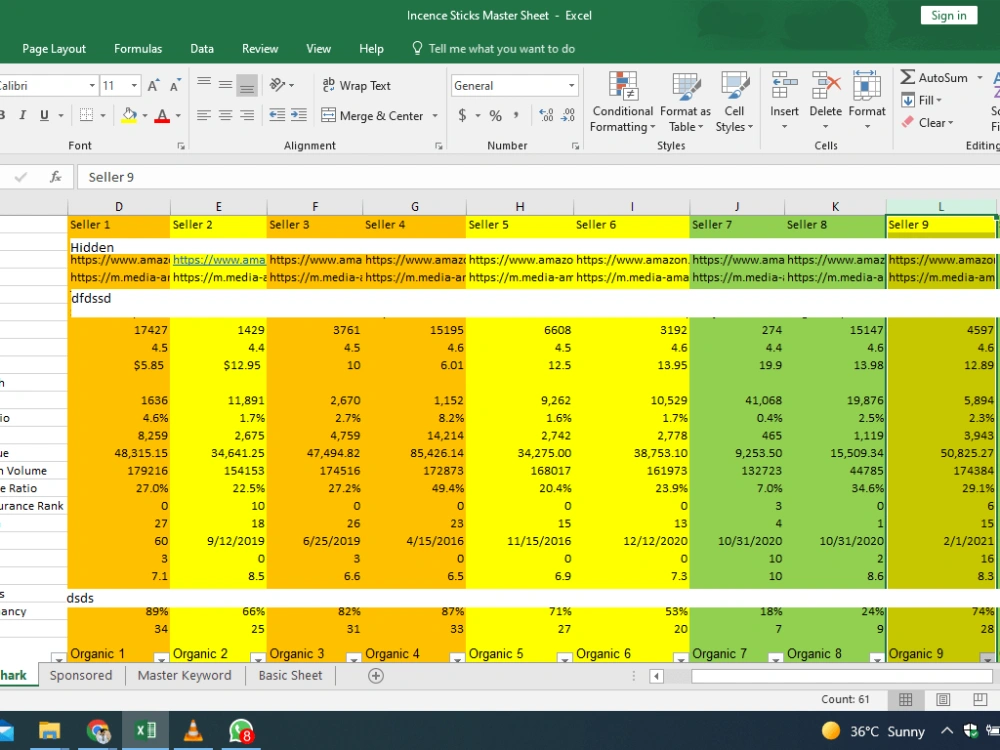Apply comma style
Image resolution: width=1000 pixels, height=750 pixels.
tap(516, 115)
